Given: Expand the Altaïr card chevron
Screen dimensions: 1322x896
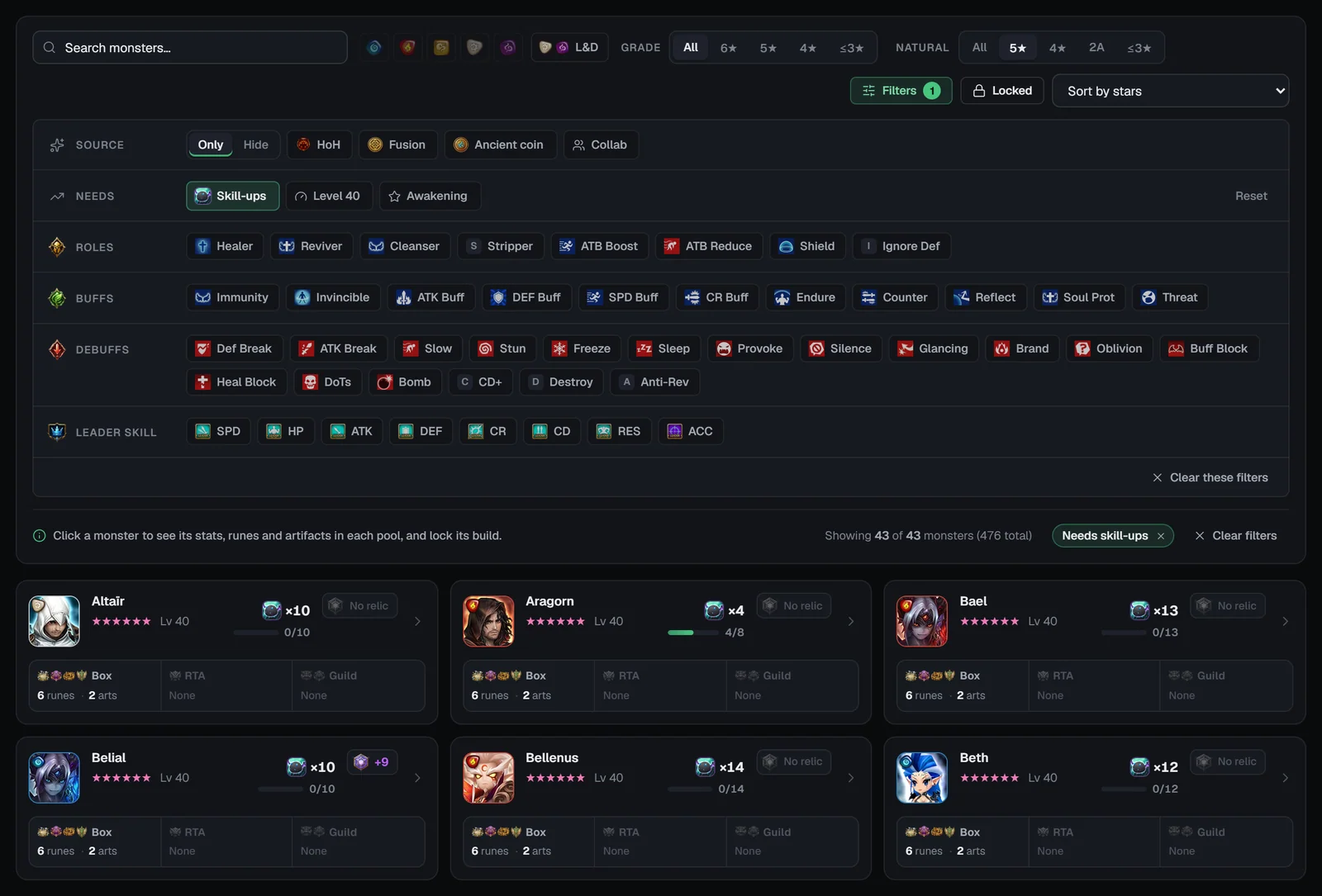Looking at the screenshot, I should click(x=417, y=621).
